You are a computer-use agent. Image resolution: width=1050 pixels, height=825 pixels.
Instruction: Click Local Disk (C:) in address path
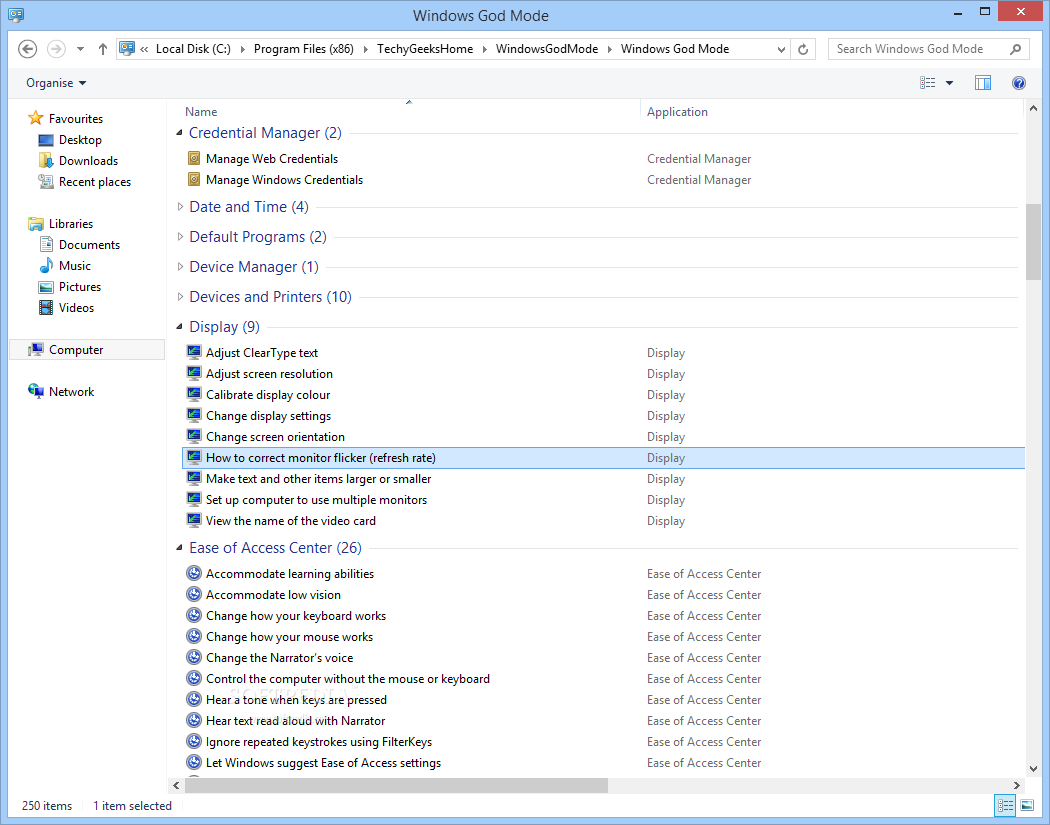click(x=193, y=49)
